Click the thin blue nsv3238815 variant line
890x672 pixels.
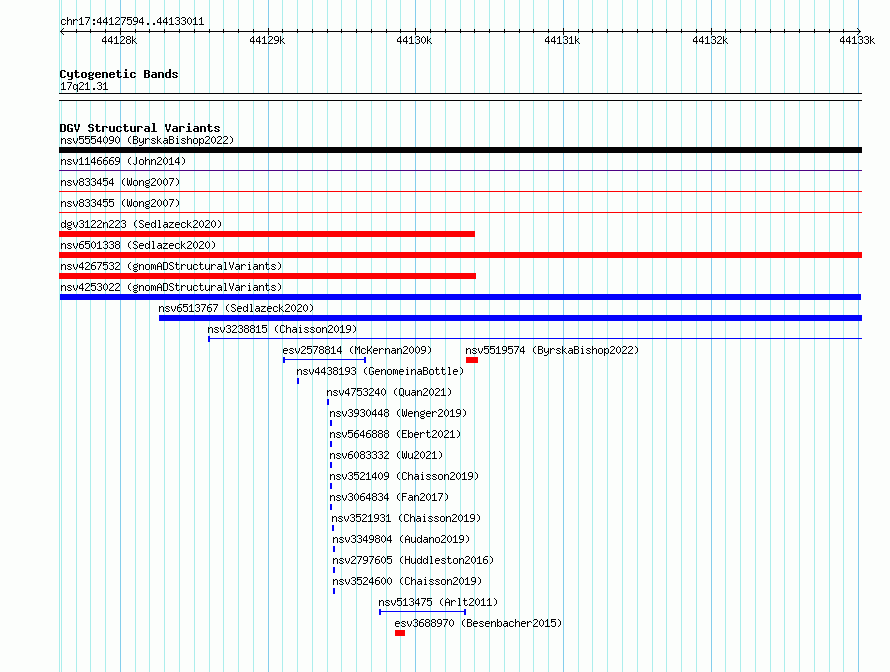[x=535, y=339]
